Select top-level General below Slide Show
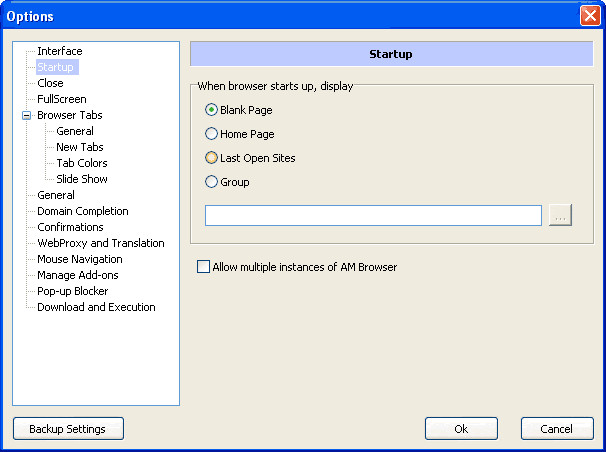Viewport: 606px width, 452px height. pos(56,195)
